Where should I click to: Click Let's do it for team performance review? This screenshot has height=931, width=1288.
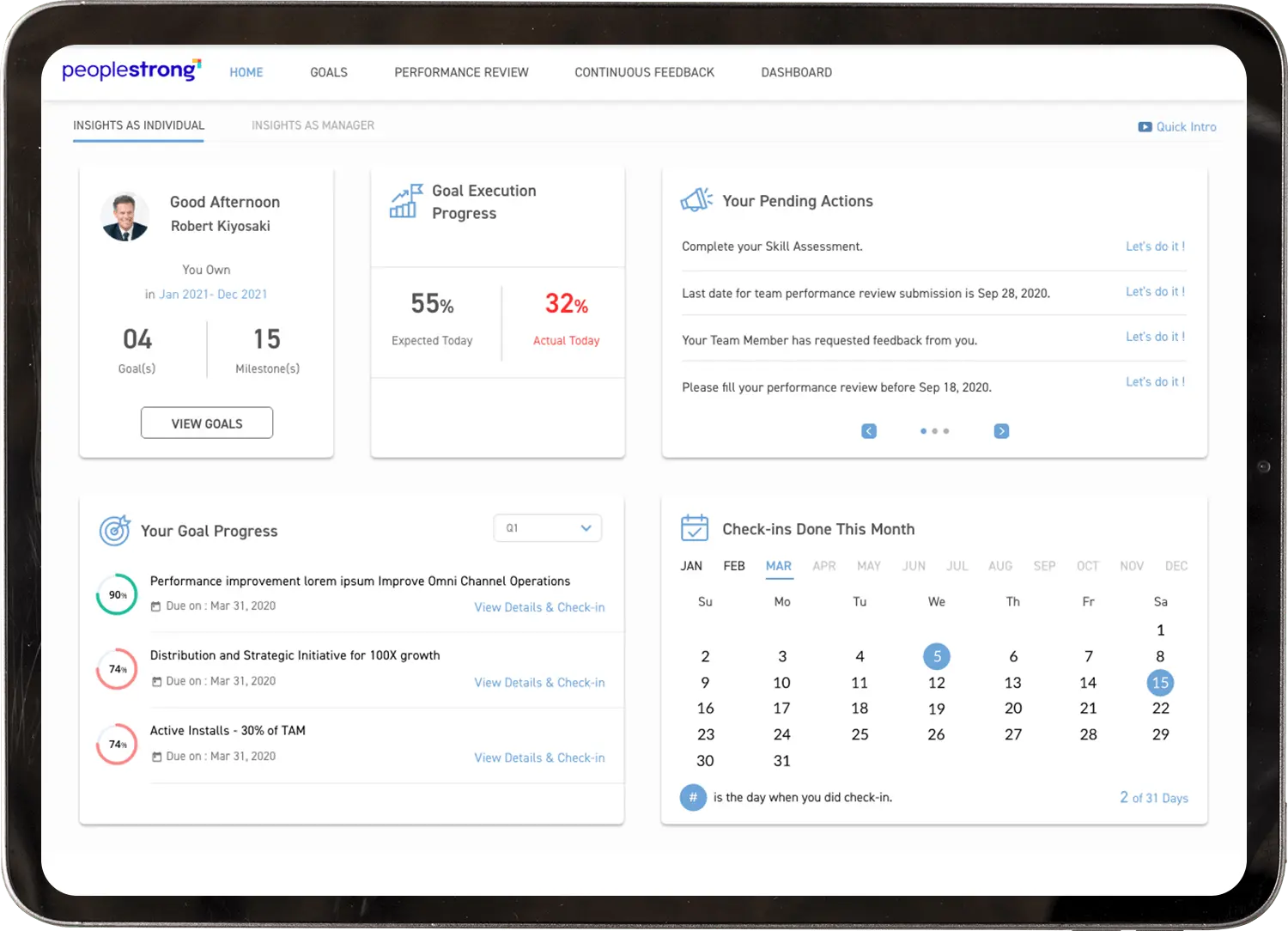tap(1155, 292)
